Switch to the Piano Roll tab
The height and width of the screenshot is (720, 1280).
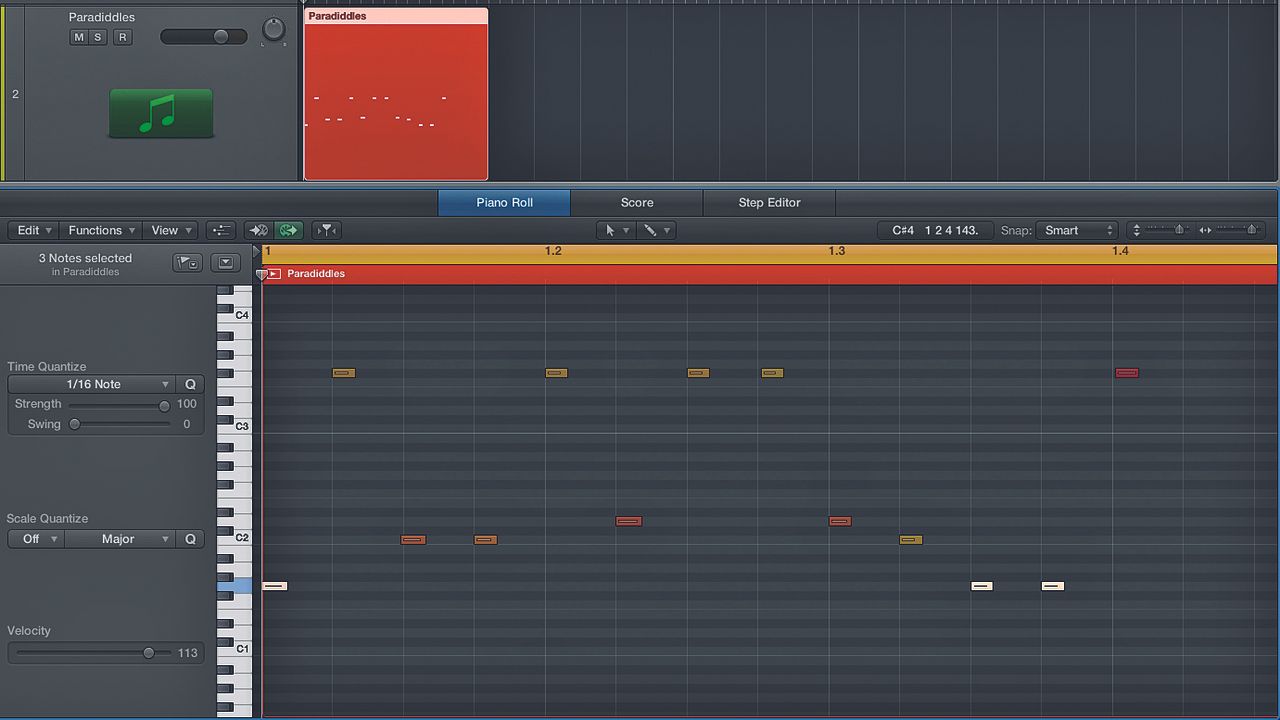504,203
